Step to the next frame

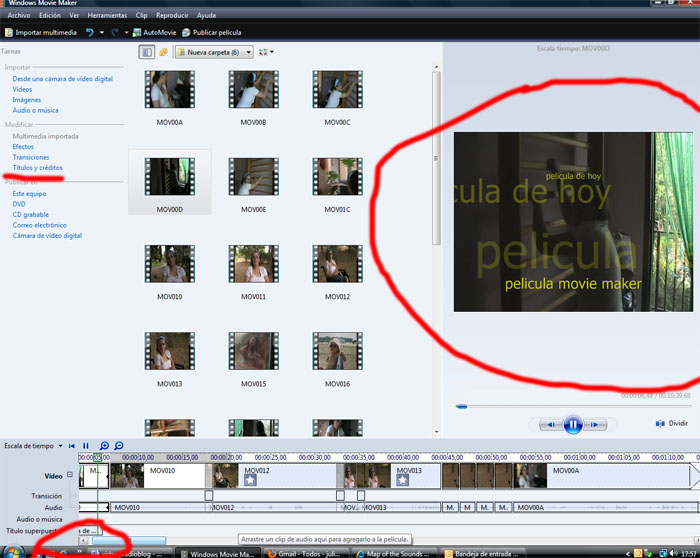coord(595,425)
